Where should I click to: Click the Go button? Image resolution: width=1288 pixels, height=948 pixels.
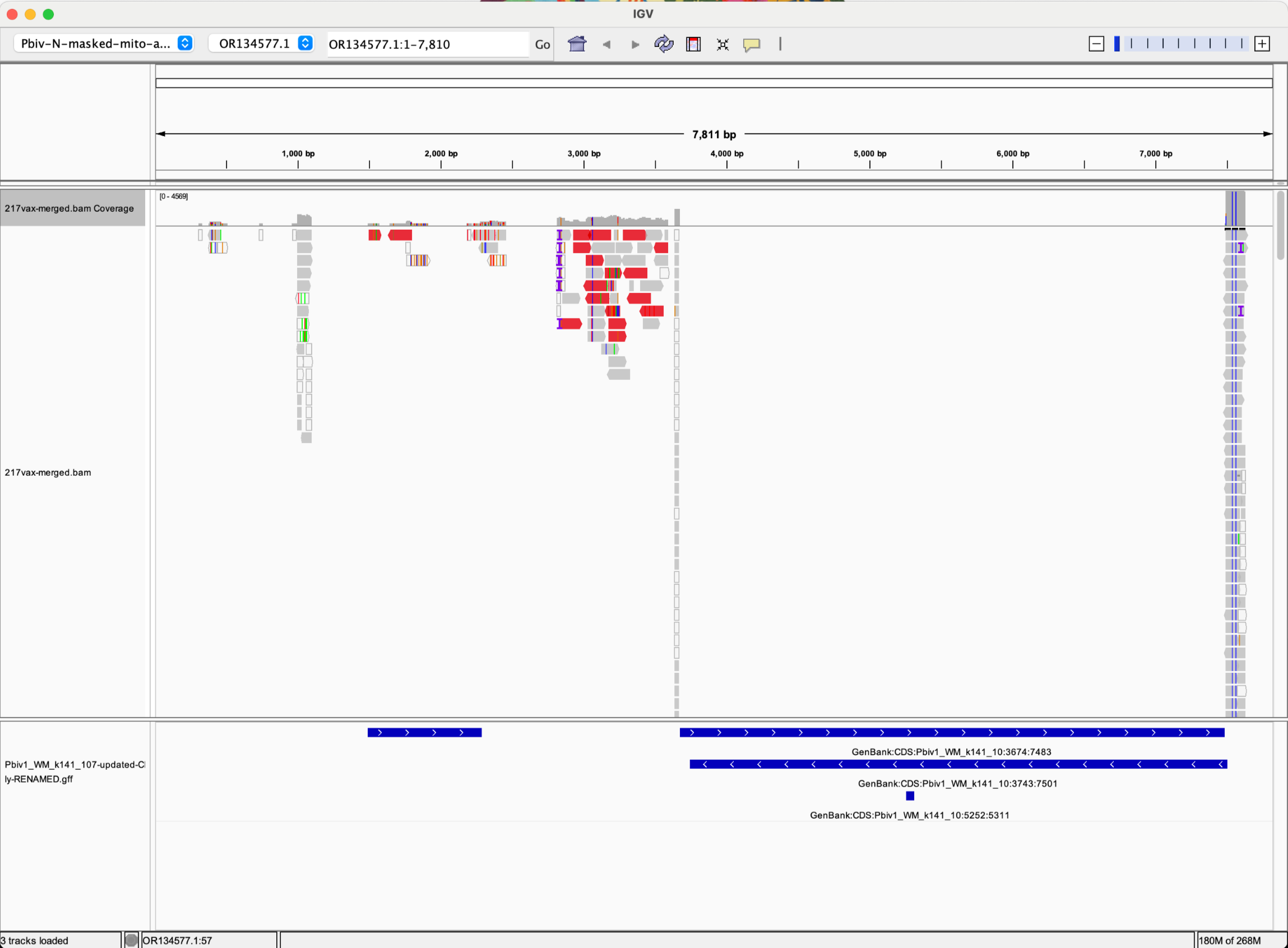click(542, 44)
